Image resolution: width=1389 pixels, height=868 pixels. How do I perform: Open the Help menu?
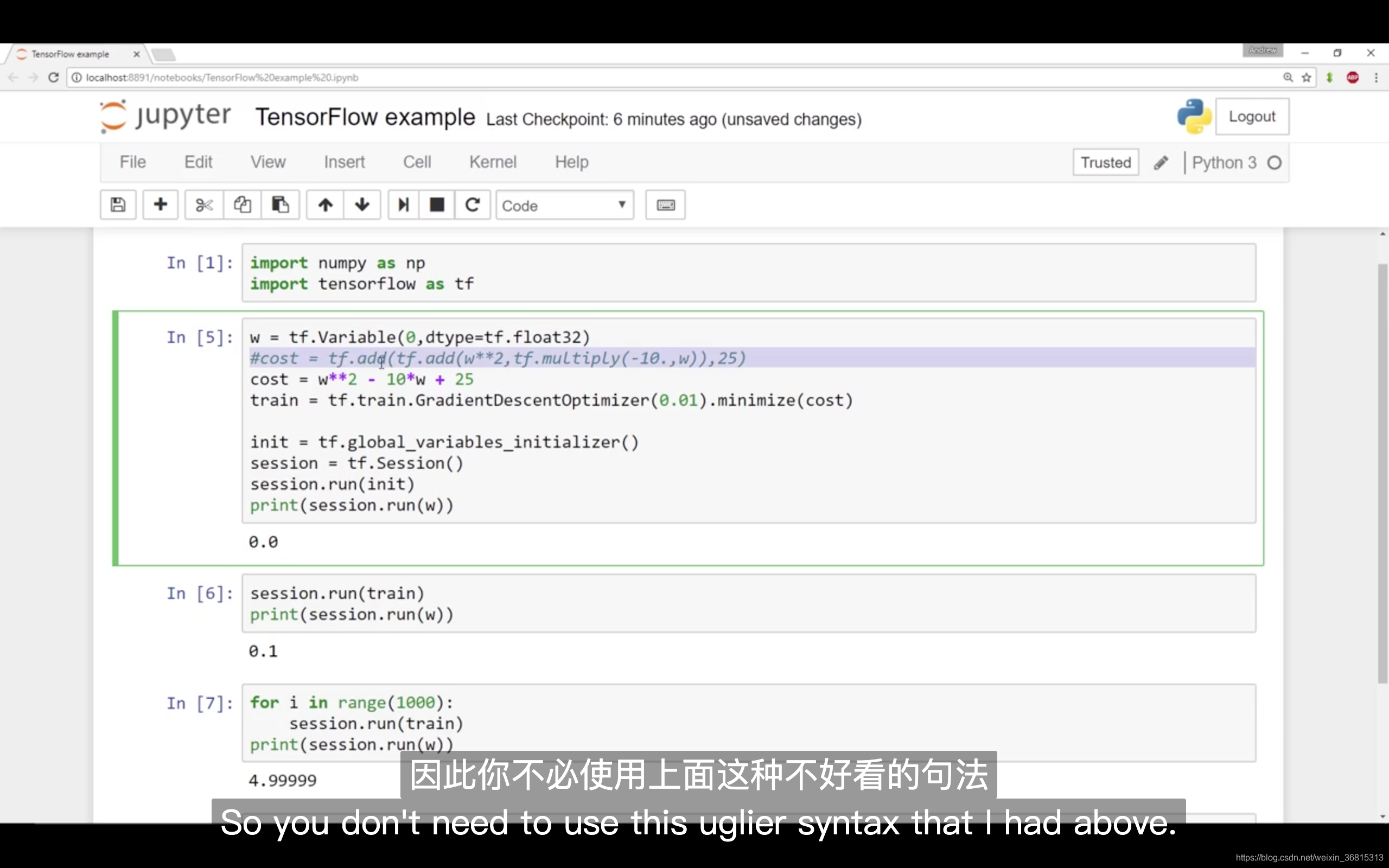tap(571, 162)
